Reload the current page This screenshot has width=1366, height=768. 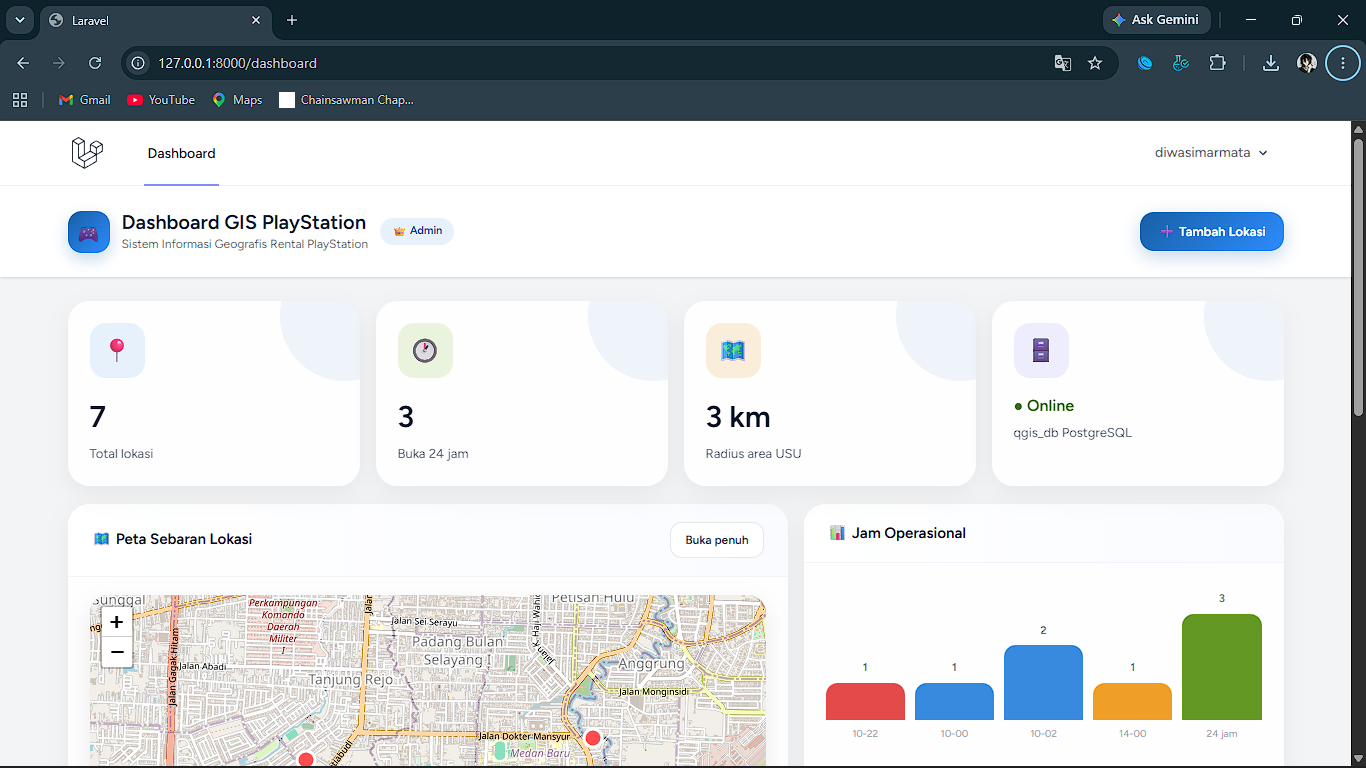coord(95,63)
